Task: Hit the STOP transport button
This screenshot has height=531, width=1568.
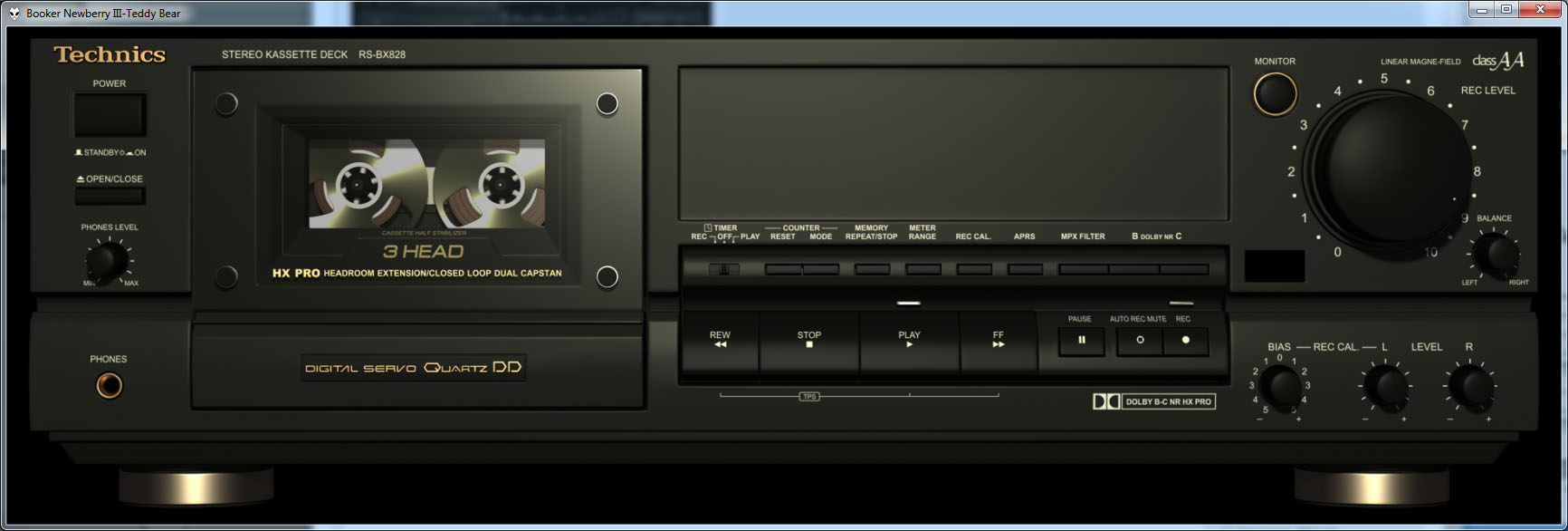Action: [x=809, y=341]
